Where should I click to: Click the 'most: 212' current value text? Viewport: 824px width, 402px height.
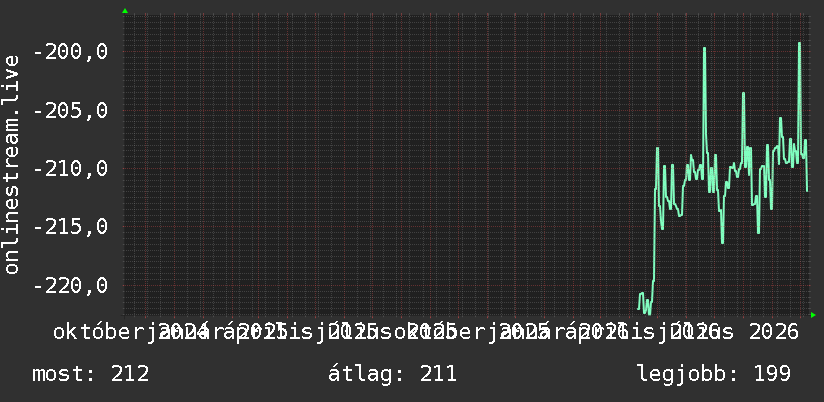point(90,374)
